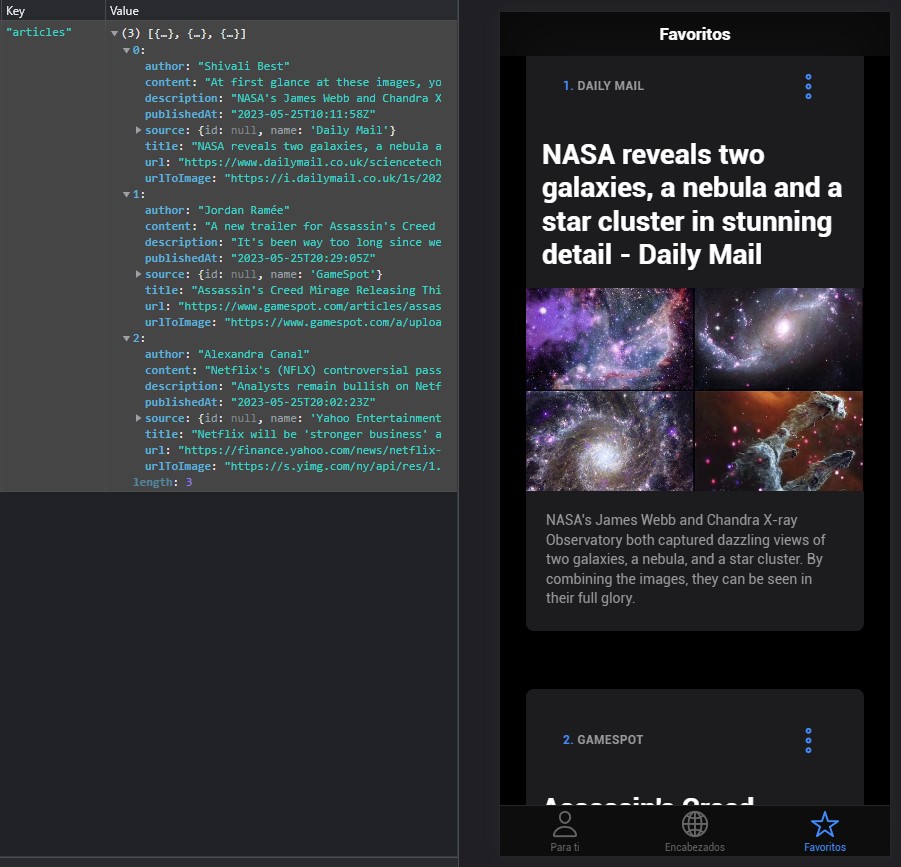Select the title "Assassin's Creed Mirage Releasing" row
901x867 pixels.
(x=293, y=290)
